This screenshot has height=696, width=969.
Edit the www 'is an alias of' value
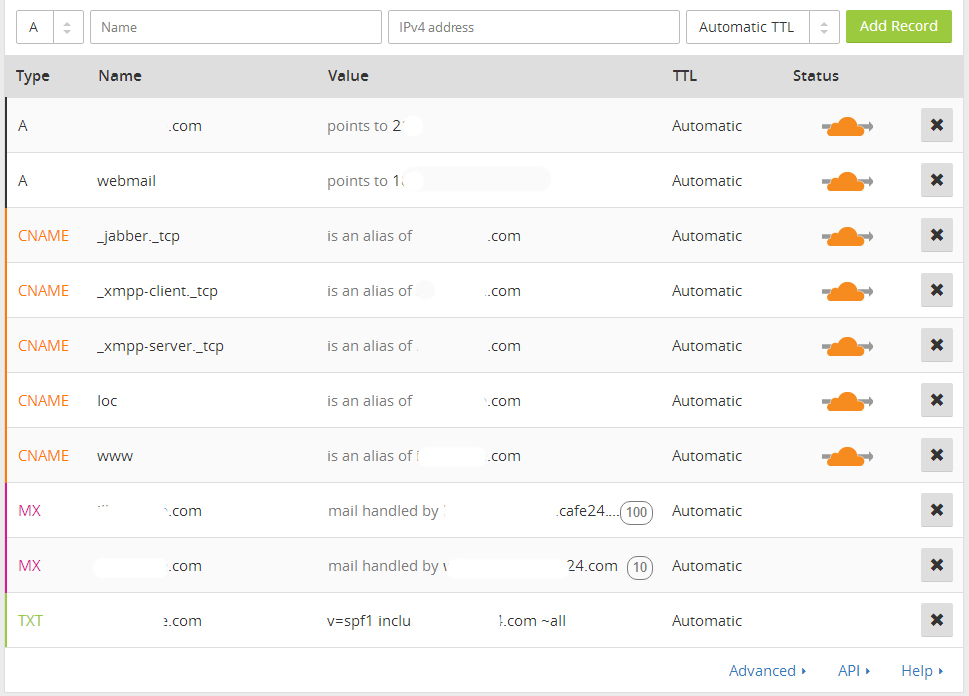pyautogui.click(x=424, y=456)
